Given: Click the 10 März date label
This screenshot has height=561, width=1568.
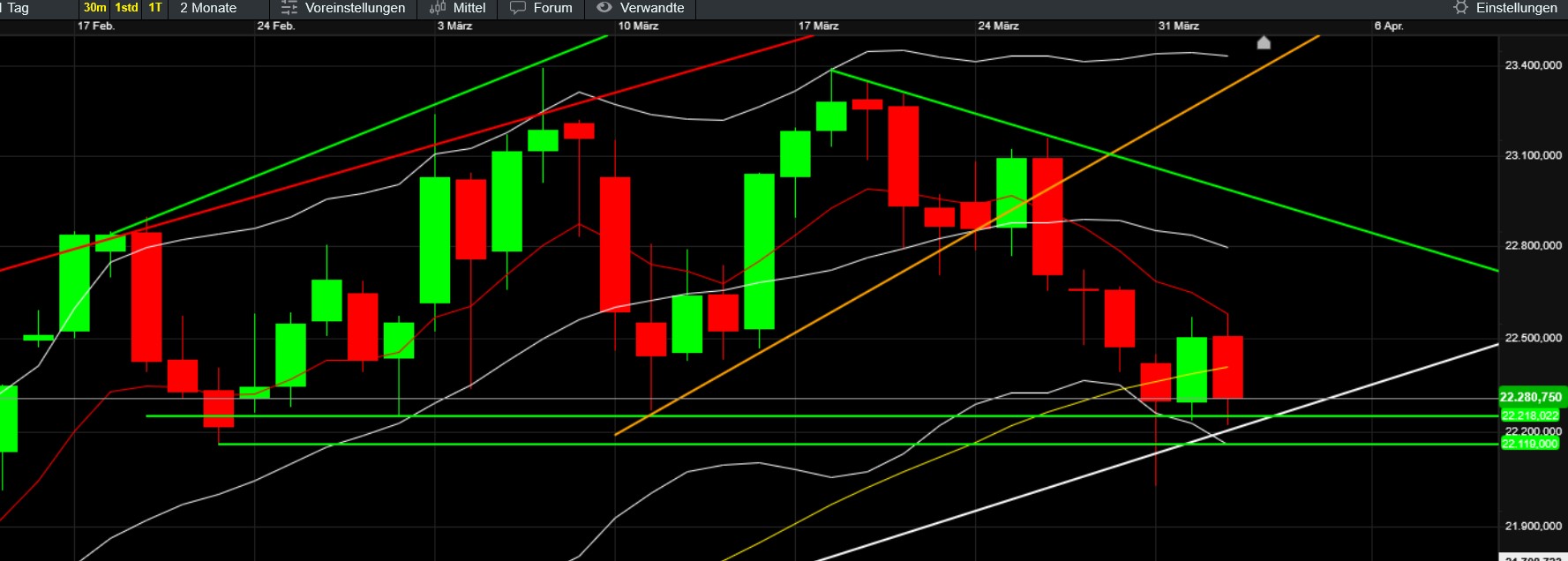Looking at the screenshot, I should (x=638, y=26).
